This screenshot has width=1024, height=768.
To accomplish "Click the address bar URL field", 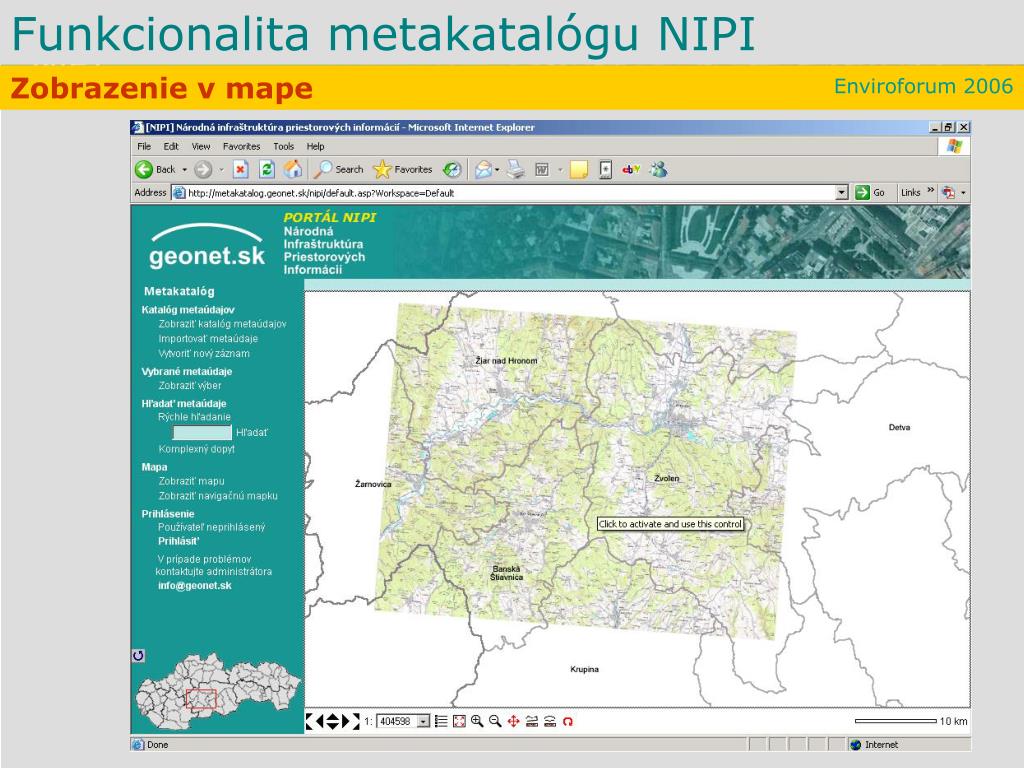I will (511, 193).
